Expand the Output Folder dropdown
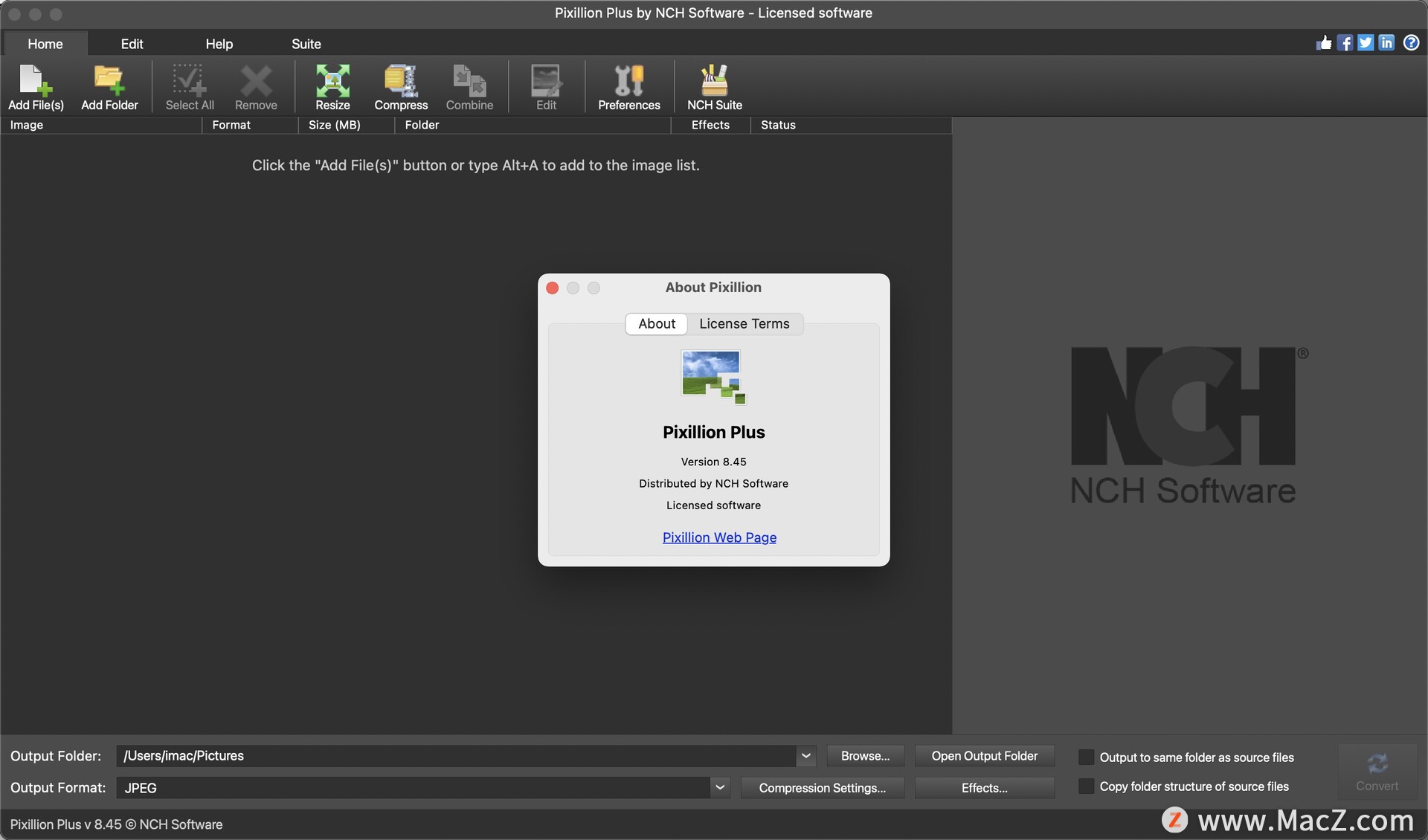 pos(806,755)
